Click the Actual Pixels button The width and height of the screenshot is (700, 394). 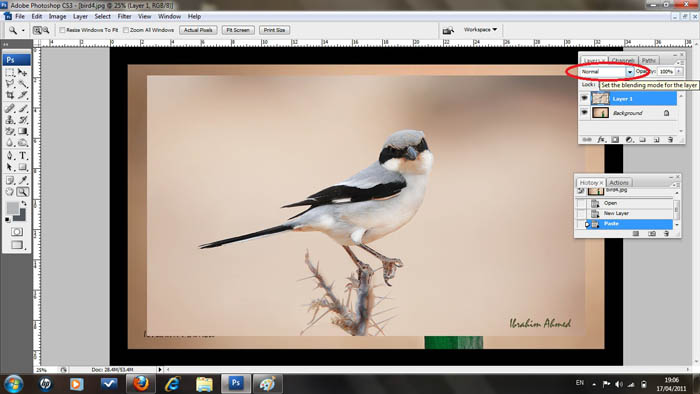(198, 30)
